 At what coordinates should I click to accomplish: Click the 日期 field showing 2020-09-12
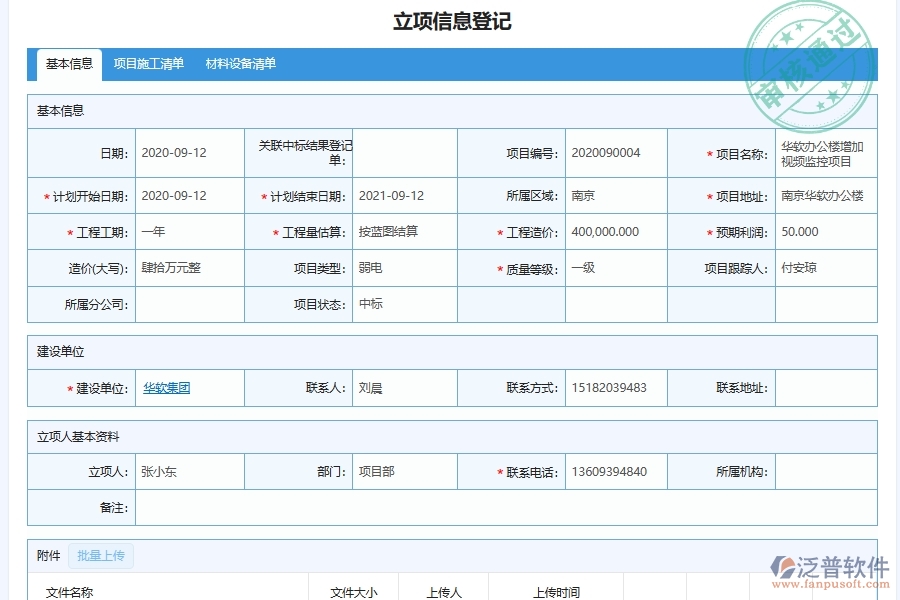[190, 152]
